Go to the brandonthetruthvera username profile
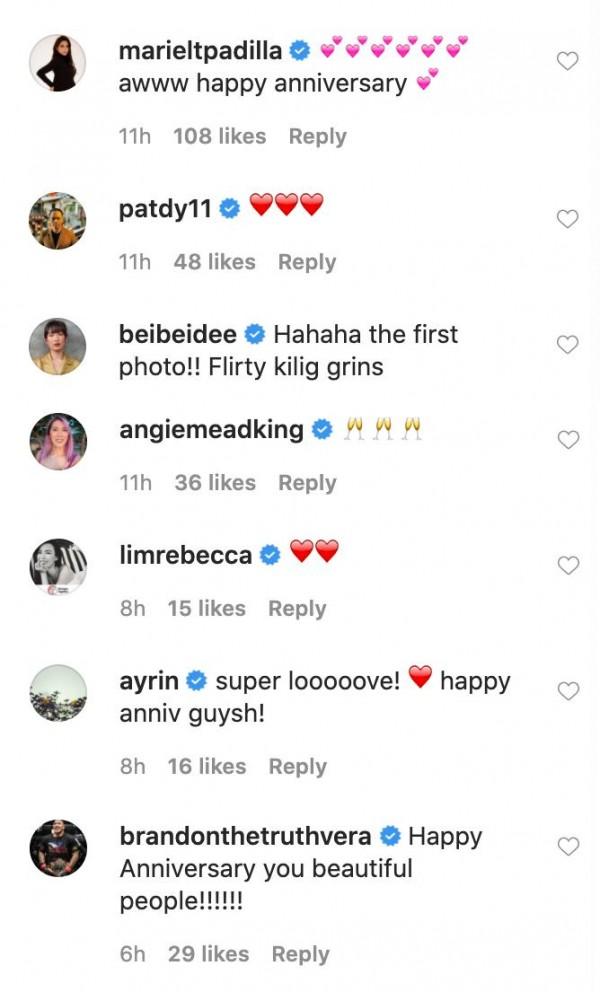600x992 pixels. point(245,836)
